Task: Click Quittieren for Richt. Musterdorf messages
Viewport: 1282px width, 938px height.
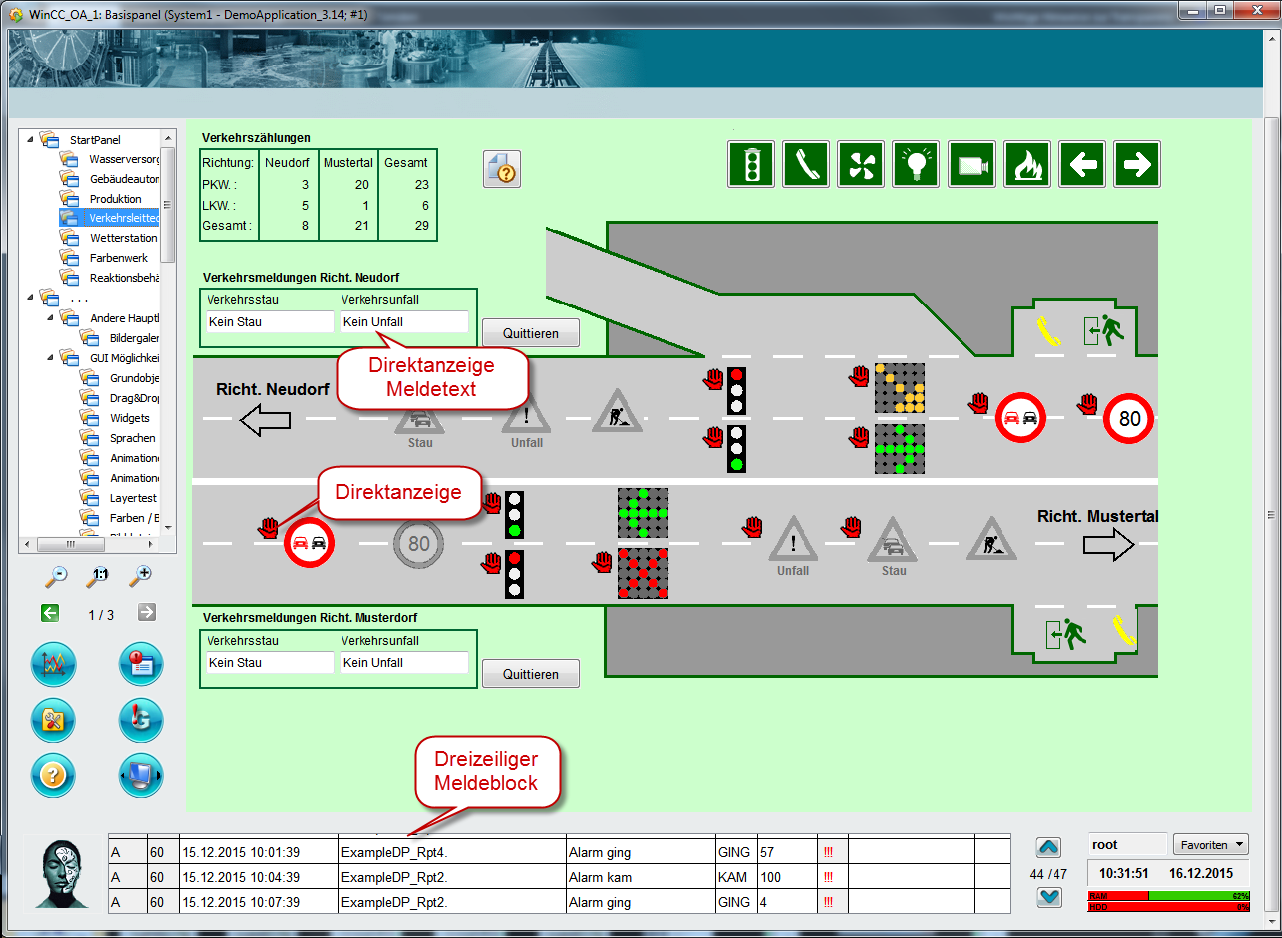Action: pyautogui.click(x=531, y=674)
